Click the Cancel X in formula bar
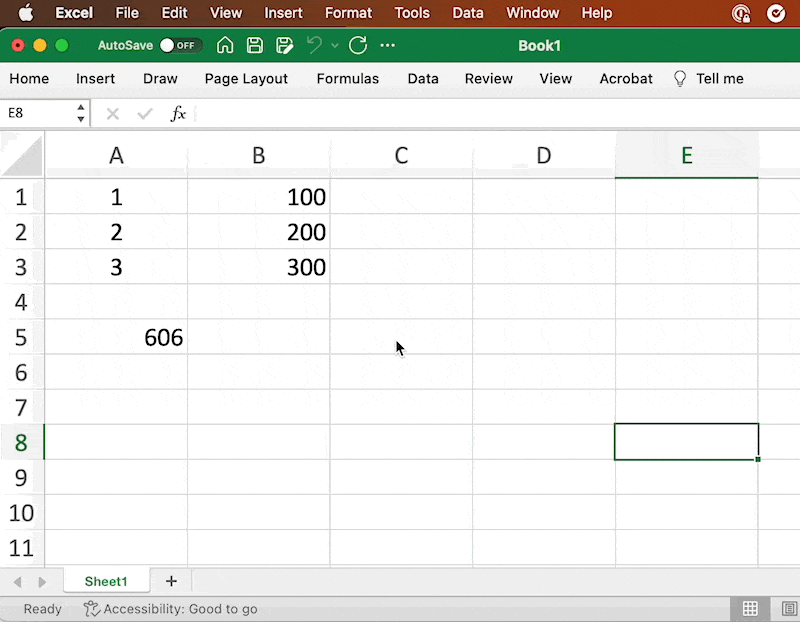The width and height of the screenshot is (800, 622). [x=113, y=113]
